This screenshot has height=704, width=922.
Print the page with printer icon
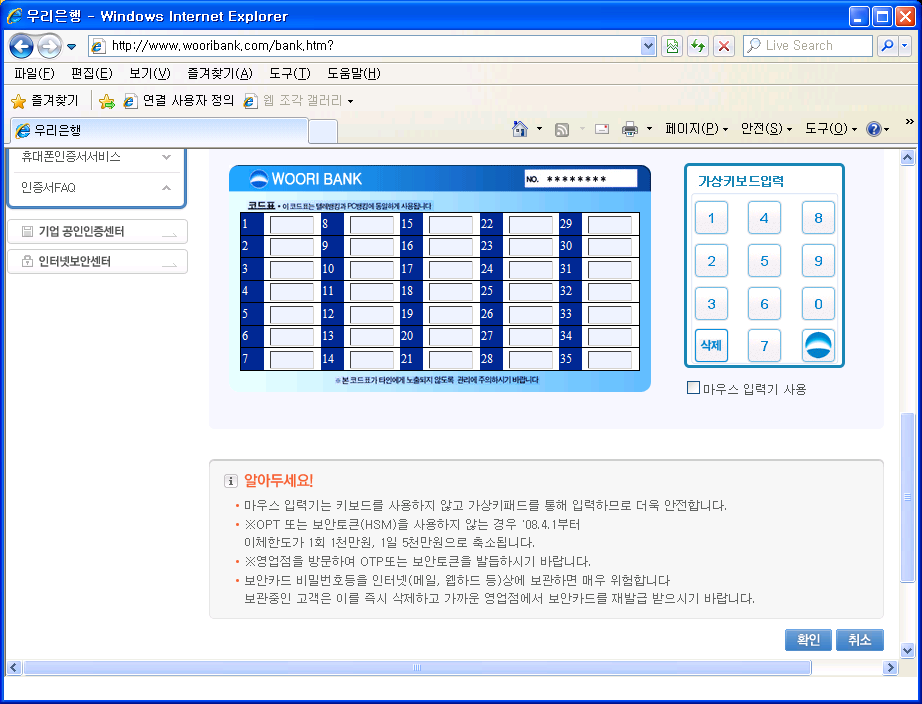point(630,129)
